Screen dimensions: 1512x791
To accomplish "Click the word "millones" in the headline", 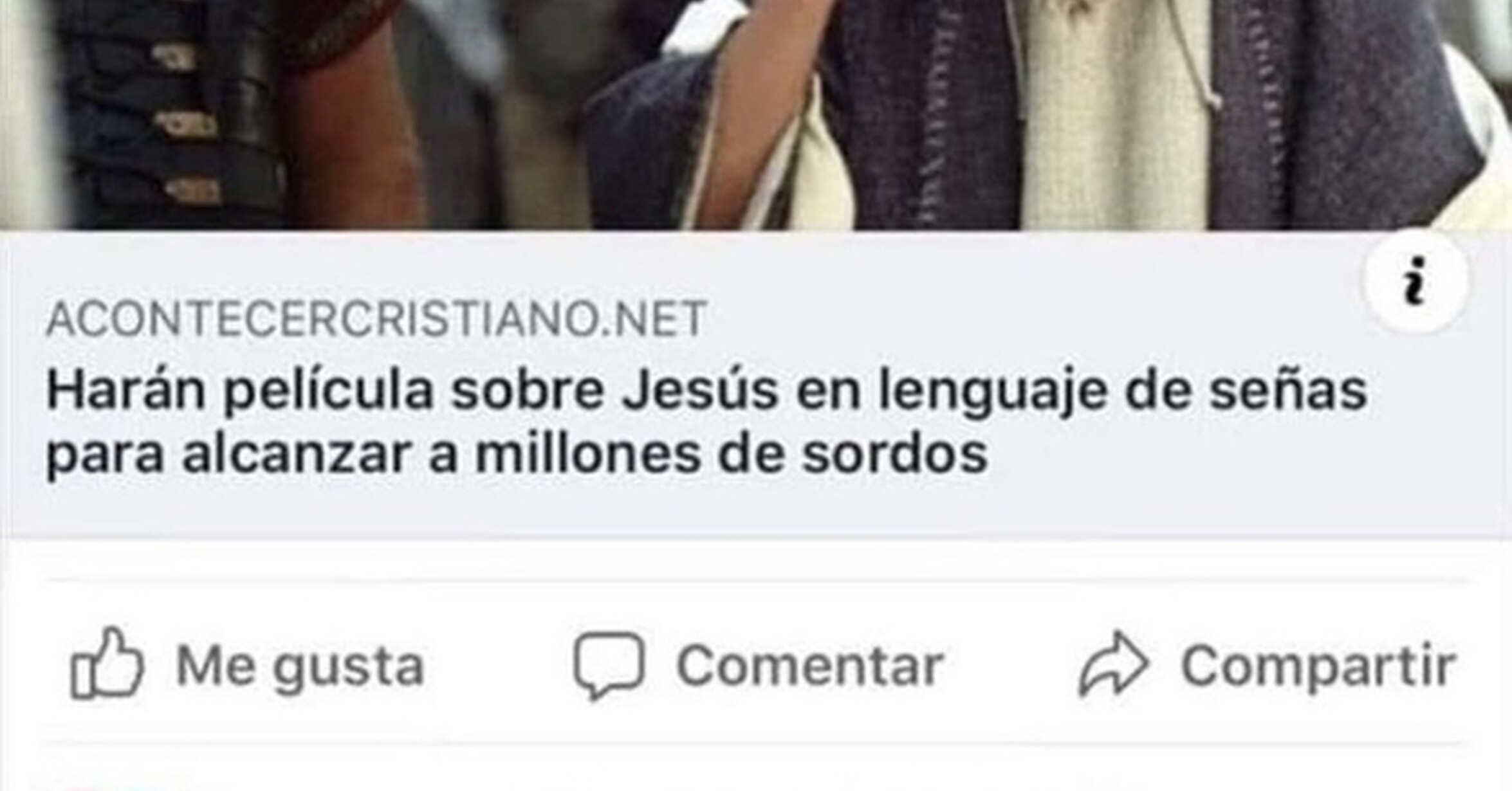I will pos(587,453).
